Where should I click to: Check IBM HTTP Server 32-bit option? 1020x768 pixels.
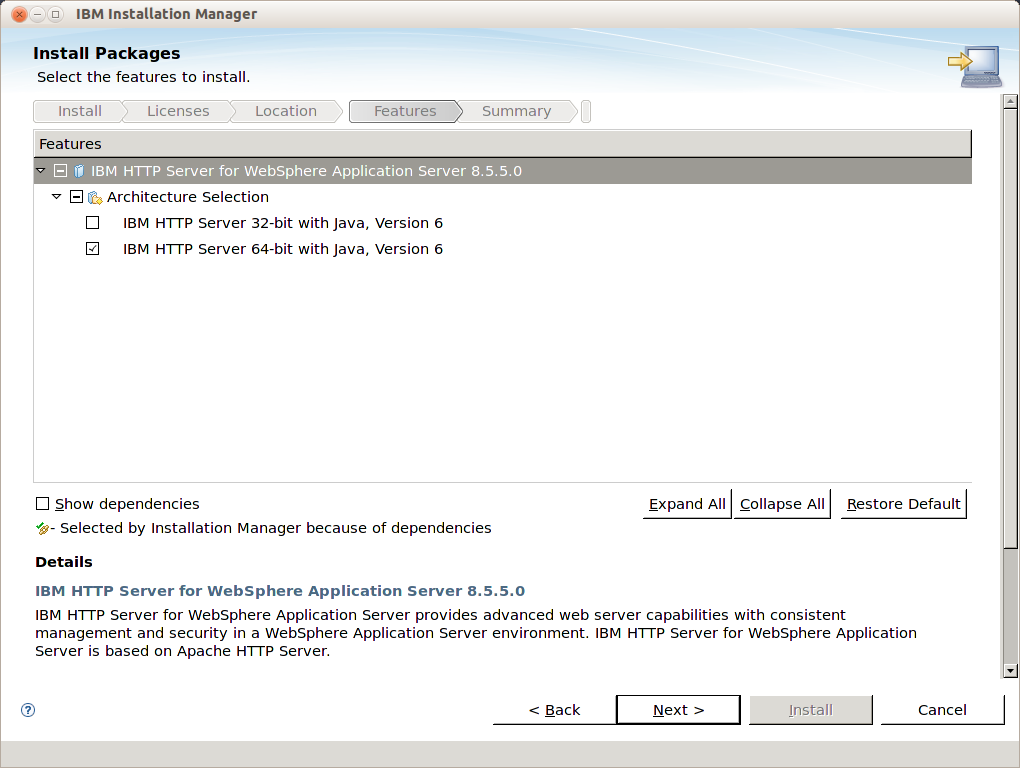click(x=92, y=223)
